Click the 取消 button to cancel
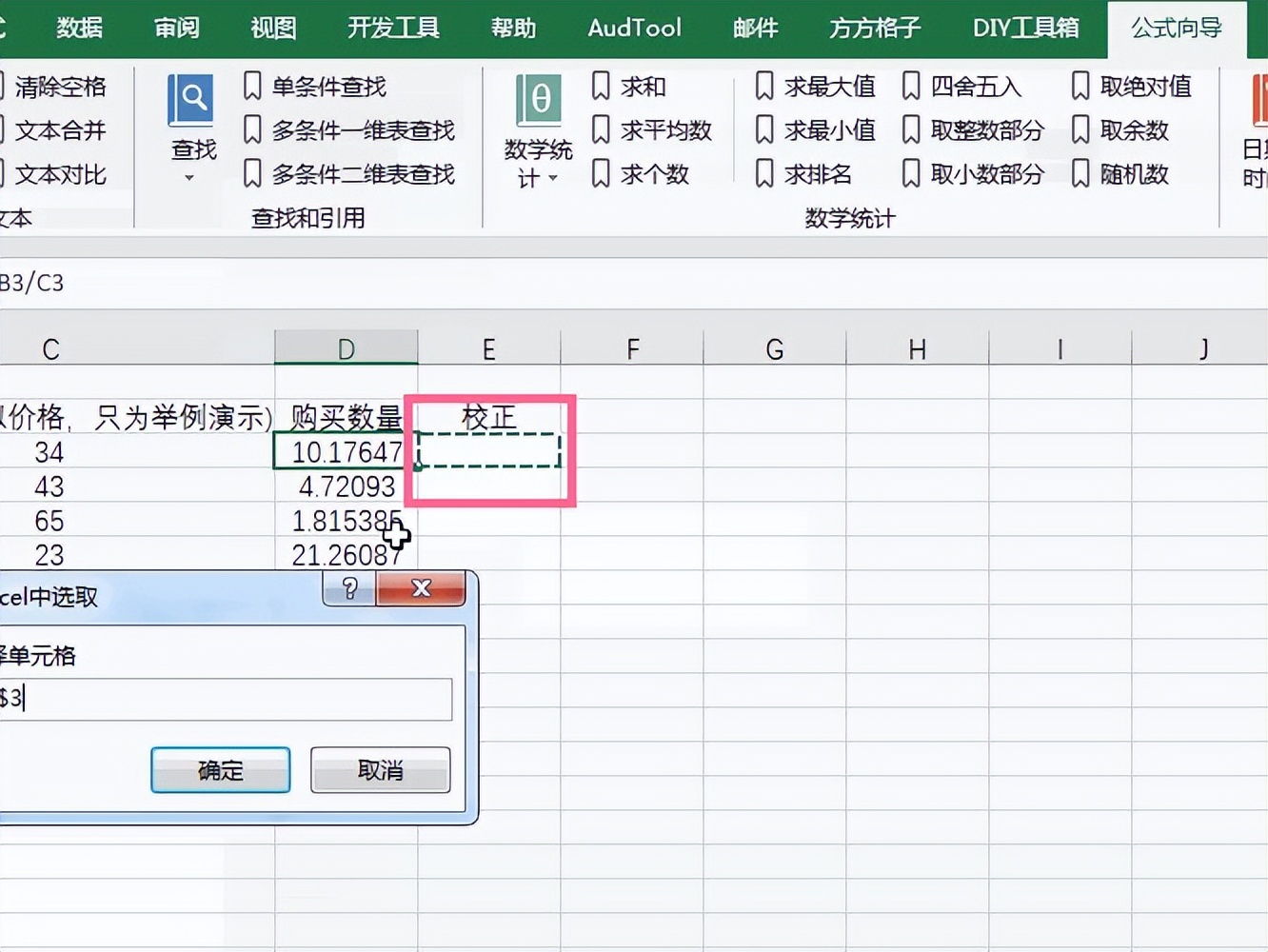The height and width of the screenshot is (952, 1268). coord(380,770)
